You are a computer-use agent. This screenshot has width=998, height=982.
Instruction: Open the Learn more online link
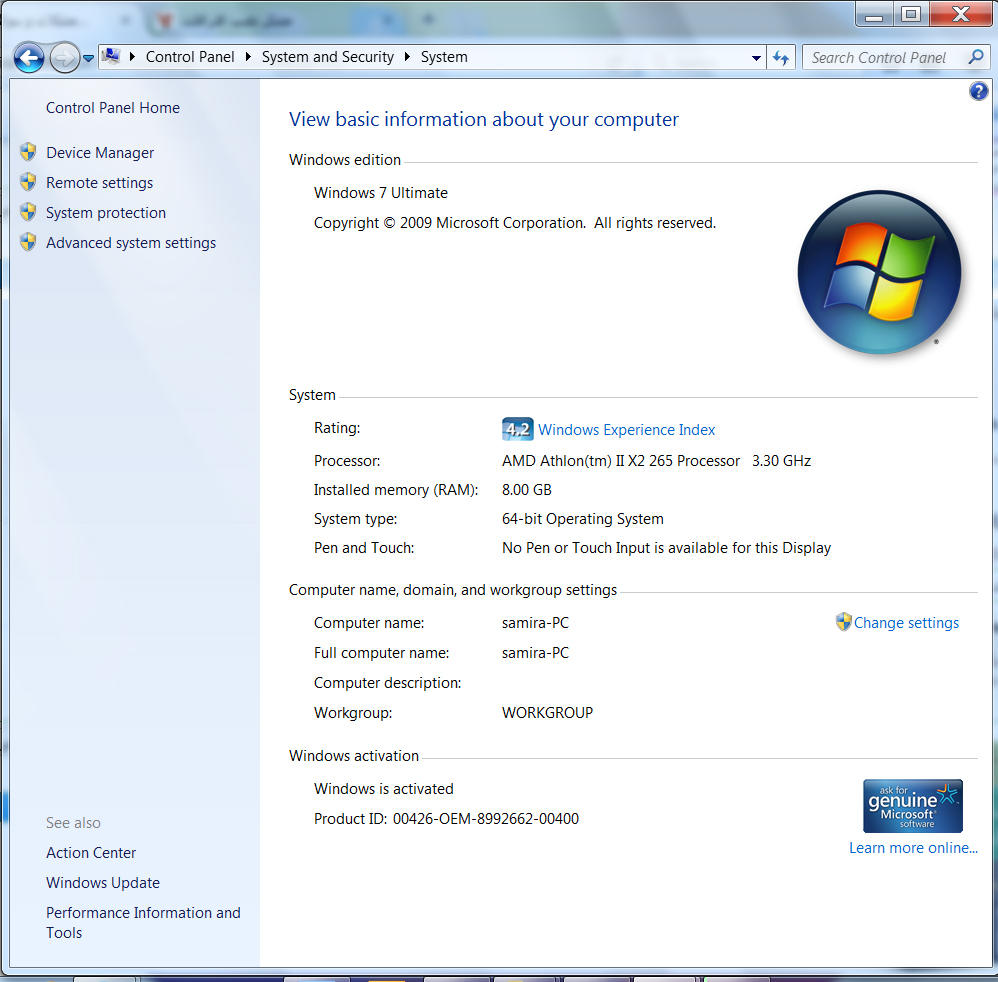(x=913, y=848)
